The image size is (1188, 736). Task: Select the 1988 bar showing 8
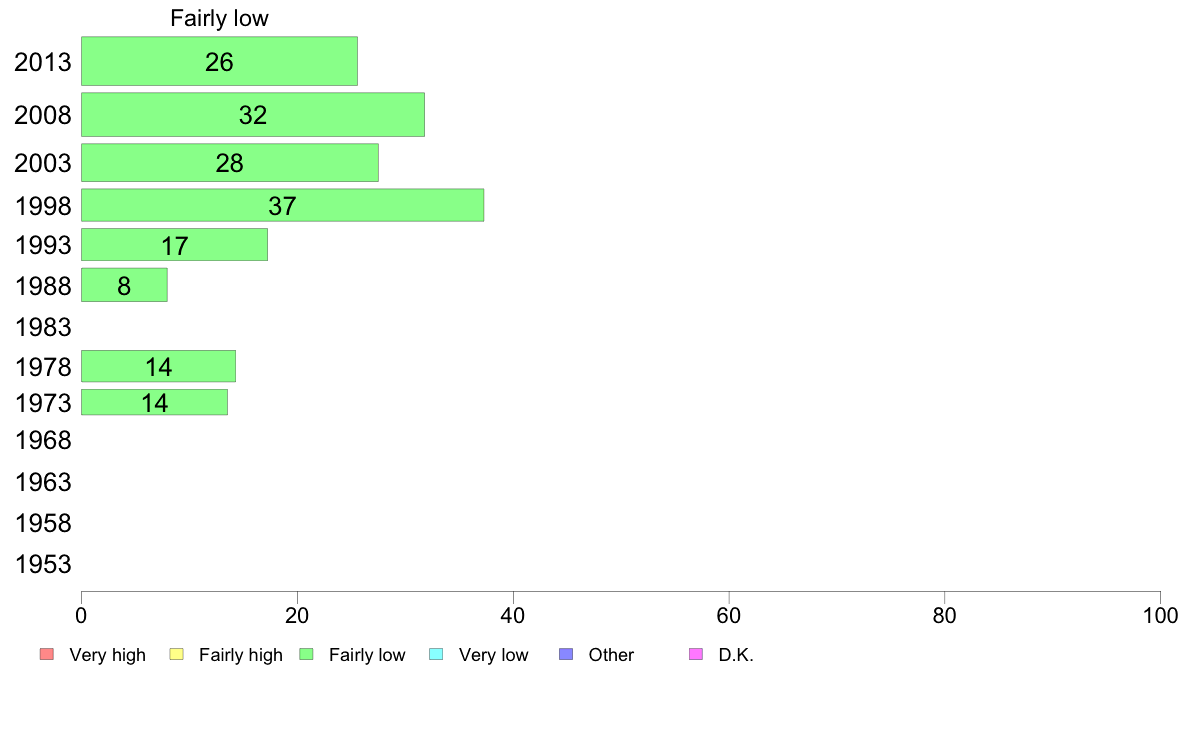click(124, 285)
